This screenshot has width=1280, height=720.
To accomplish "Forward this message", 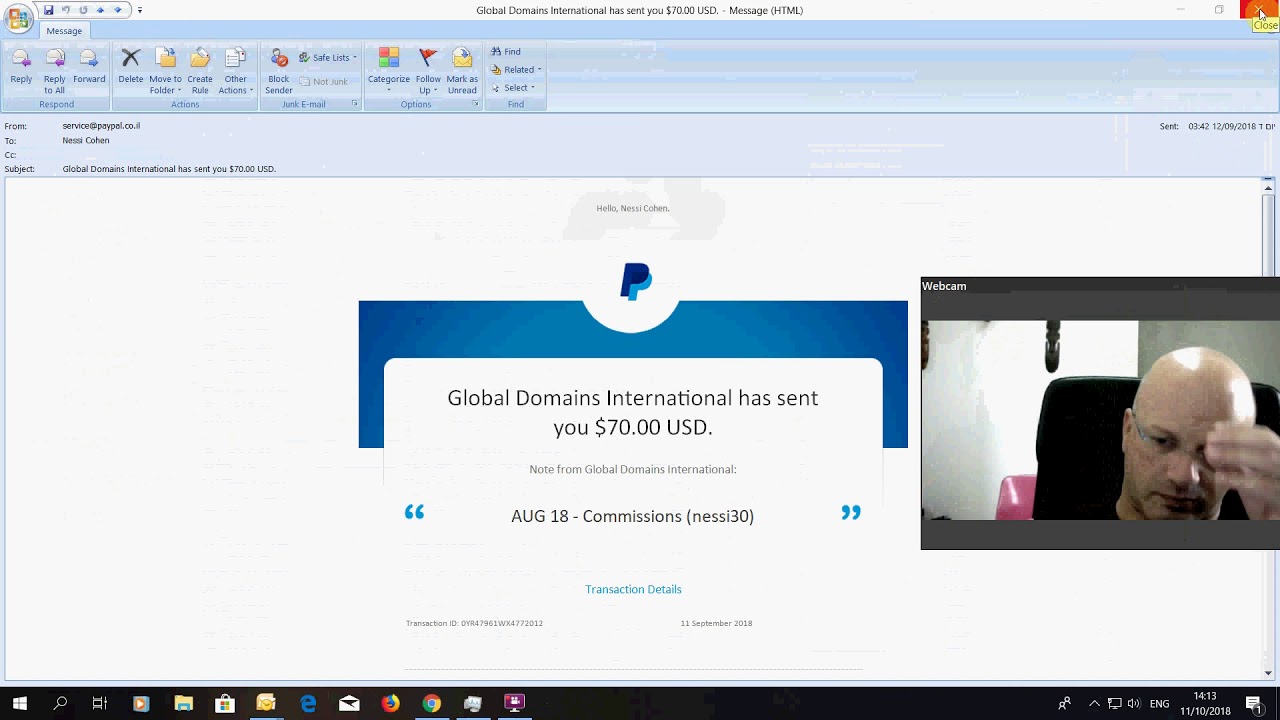I will click(89, 70).
